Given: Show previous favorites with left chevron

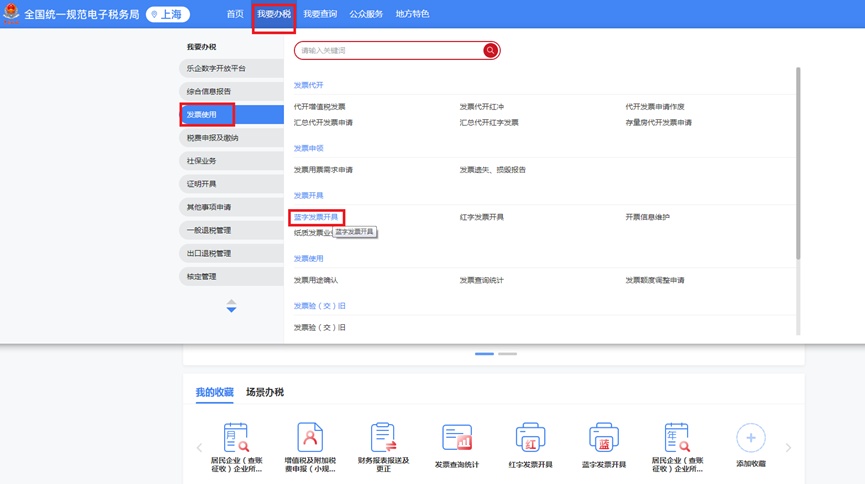Looking at the screenshot, I should (x=199, y=448).
